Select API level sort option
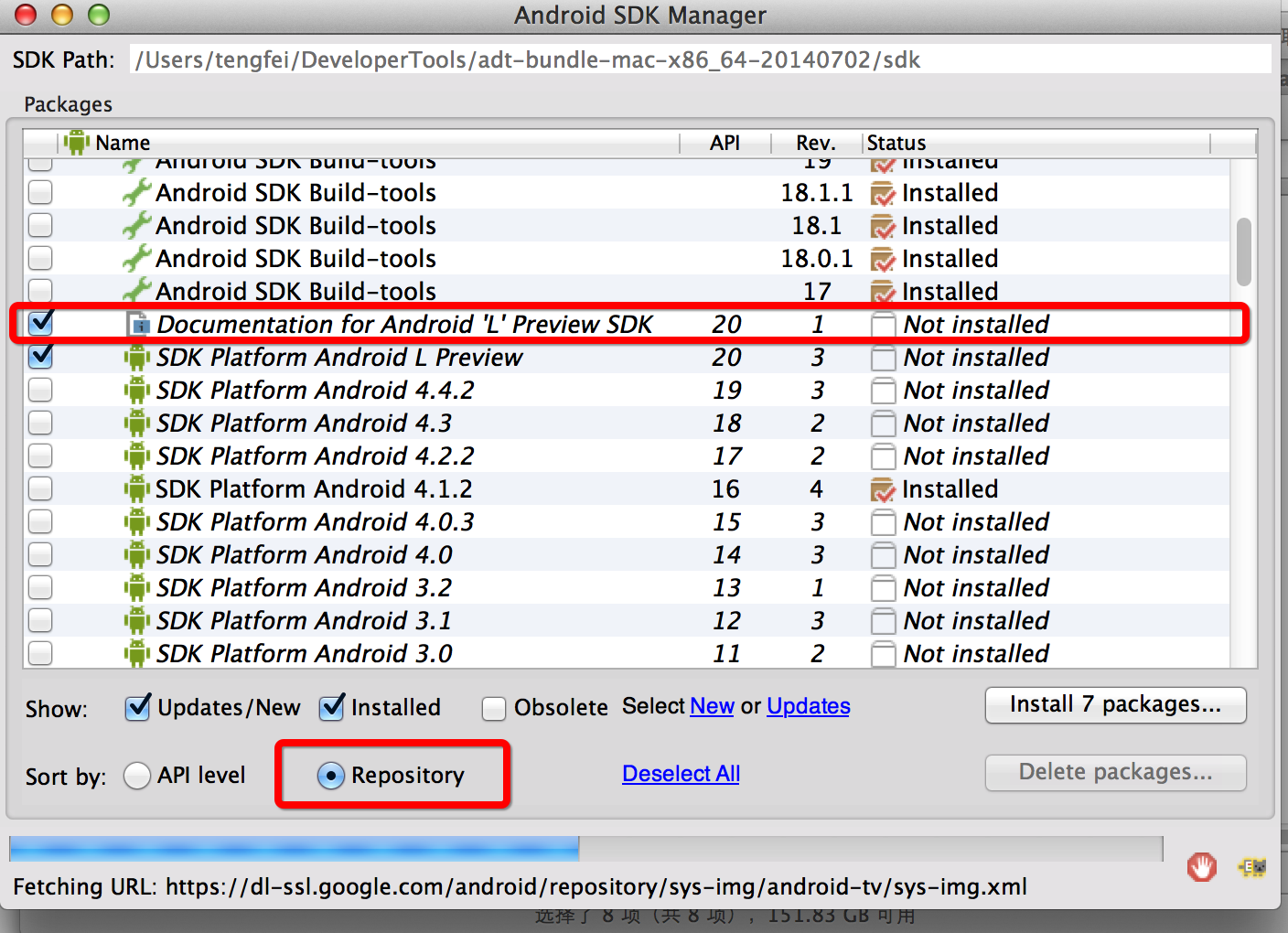Image resolution: width=1288 pixels, height=933 pixels. (x=137, y=776)
